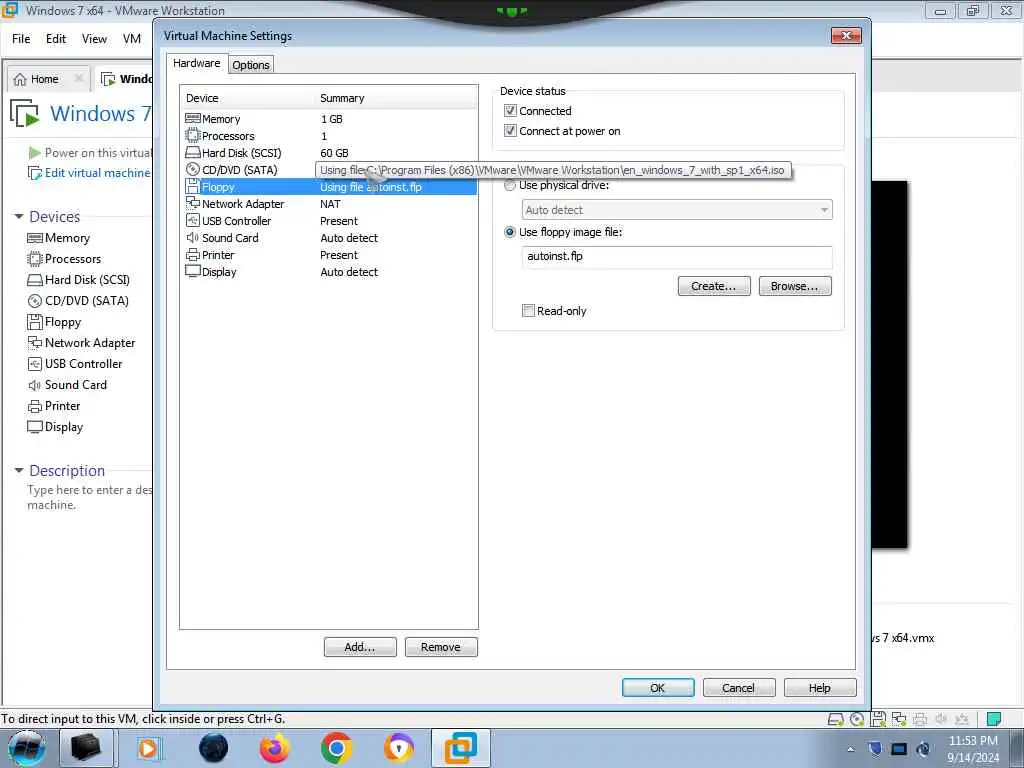This screenshot has height=768, width=1024.
Task: Click USB status icon in VMware status bar
Action: coord(962,719)
